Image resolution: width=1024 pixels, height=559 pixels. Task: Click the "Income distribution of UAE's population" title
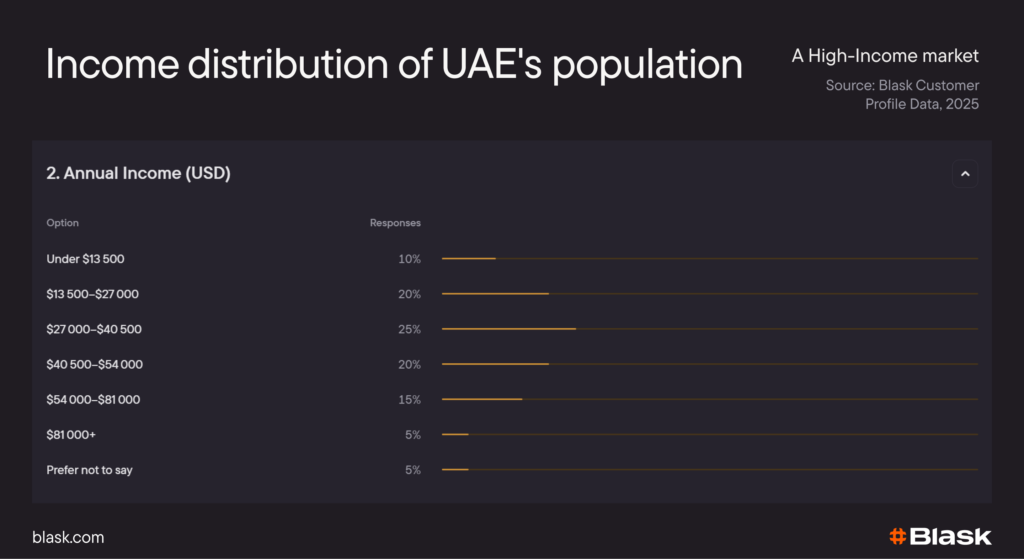pyautogui.click(x=394, y=65)
